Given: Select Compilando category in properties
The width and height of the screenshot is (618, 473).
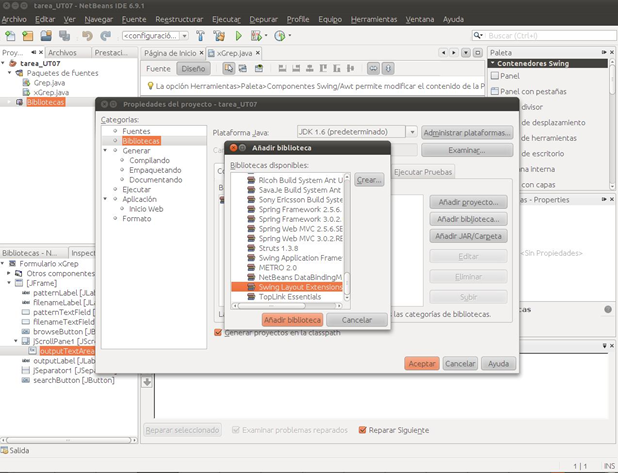Looking at the screenshot, I should click(x=149, y=160).
